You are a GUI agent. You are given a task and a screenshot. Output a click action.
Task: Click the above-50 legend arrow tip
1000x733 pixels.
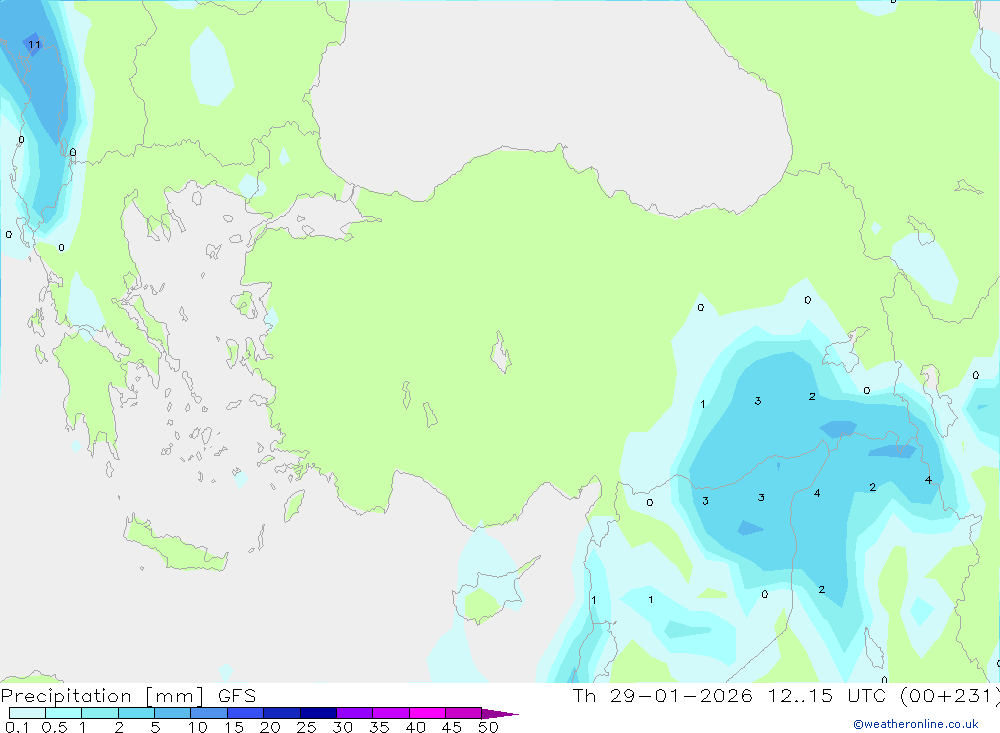[x=500, y=713]
